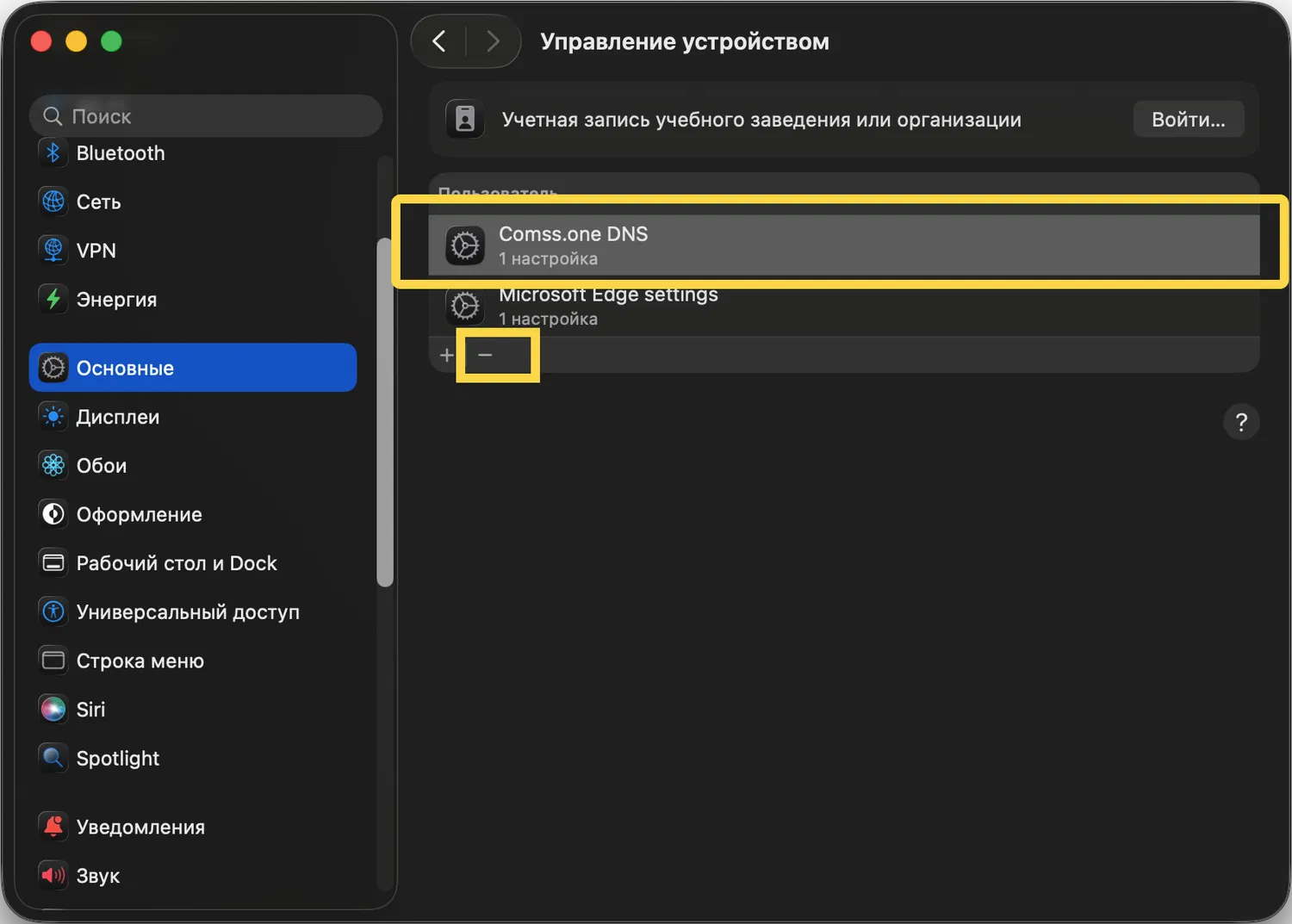The height and width of the screenshot is (924, 1292).
Task: Go back with the left chevron
Action: point(439,41)
